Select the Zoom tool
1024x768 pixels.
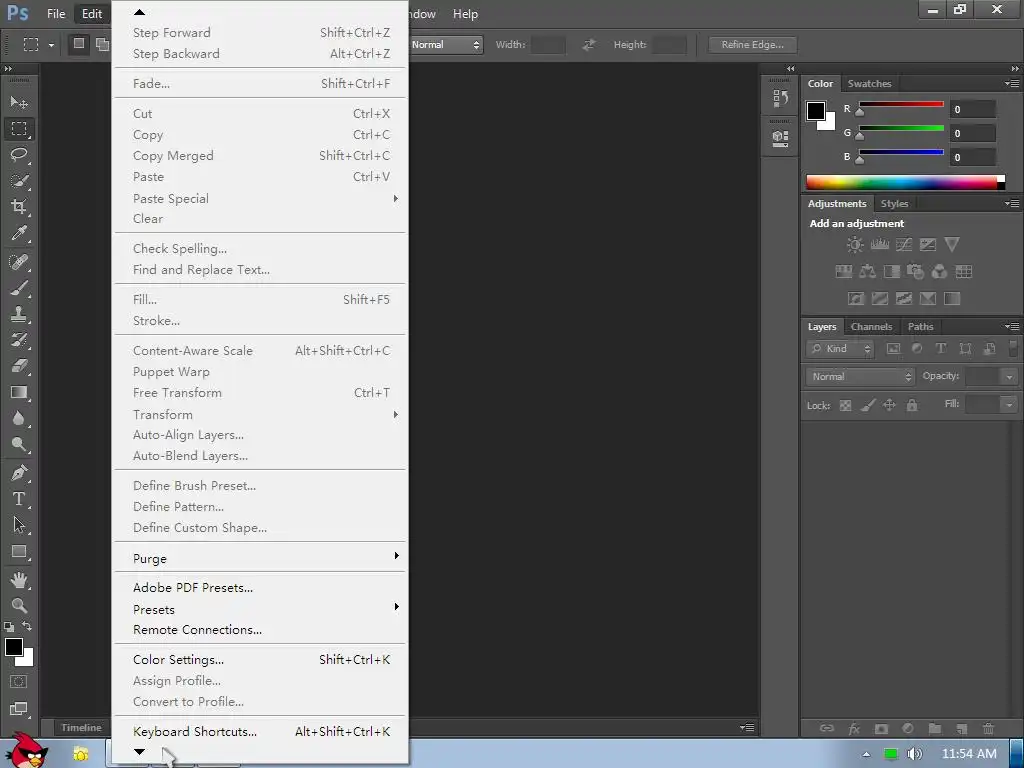pyautogui.click(x=19, y=605)
